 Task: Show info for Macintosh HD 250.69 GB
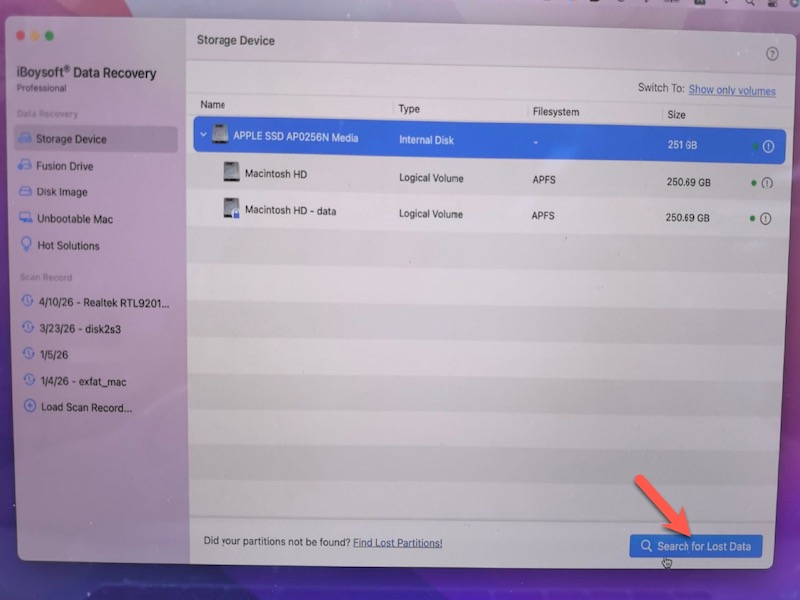coord(767,183)
